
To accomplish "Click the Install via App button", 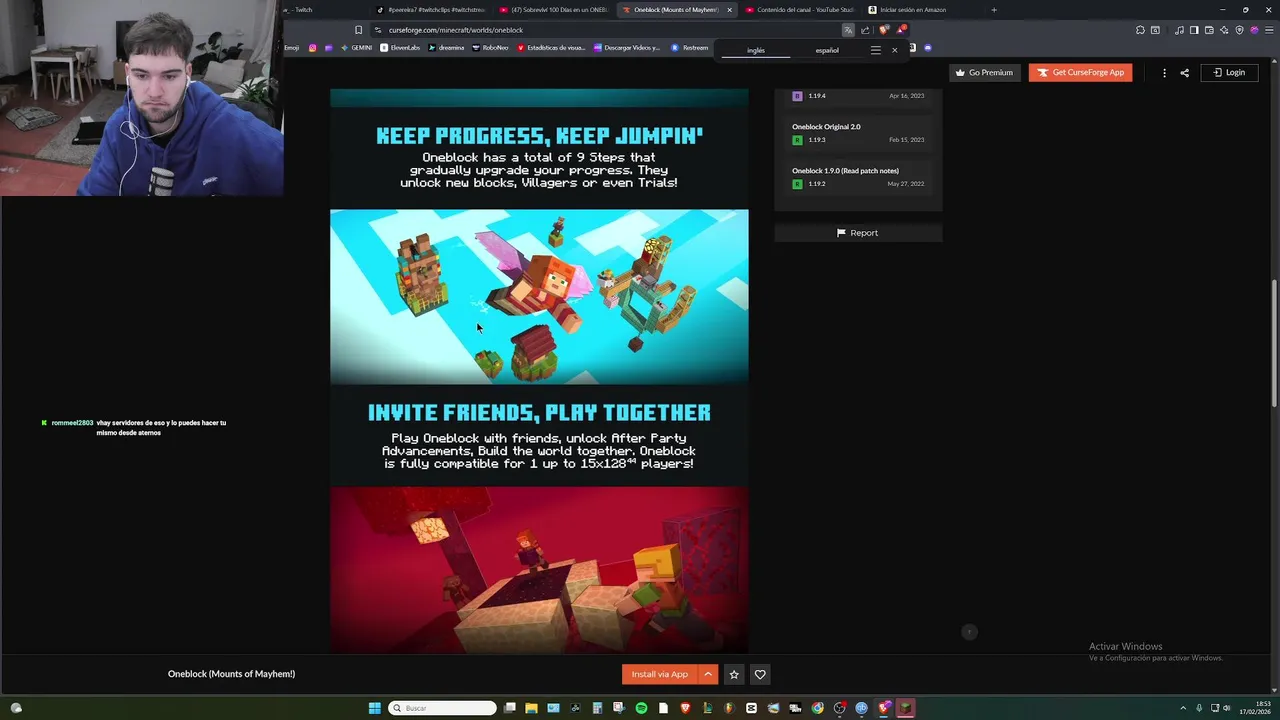I will click(659, 674).
